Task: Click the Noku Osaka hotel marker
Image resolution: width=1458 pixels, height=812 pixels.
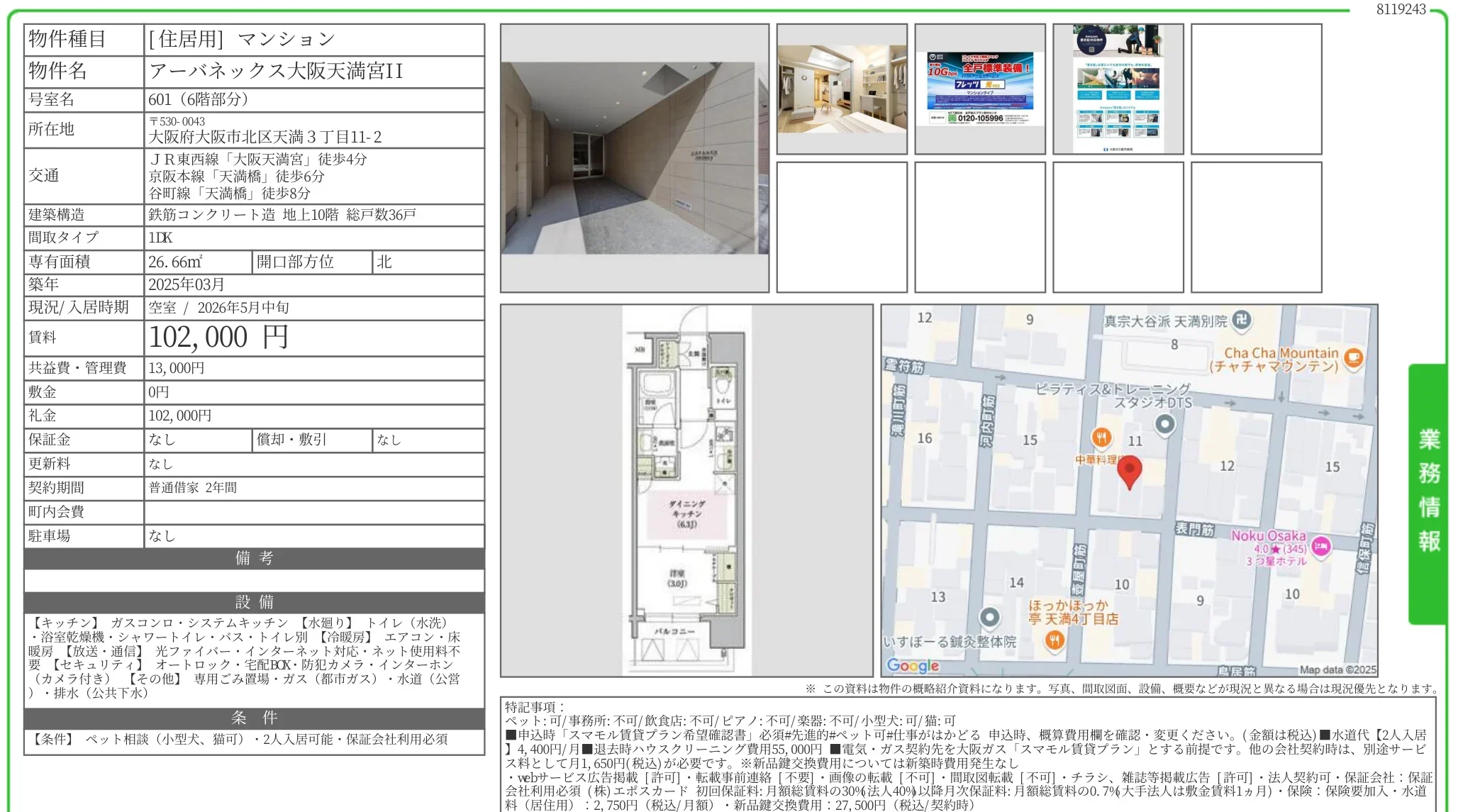Action: click(1320, 546)
